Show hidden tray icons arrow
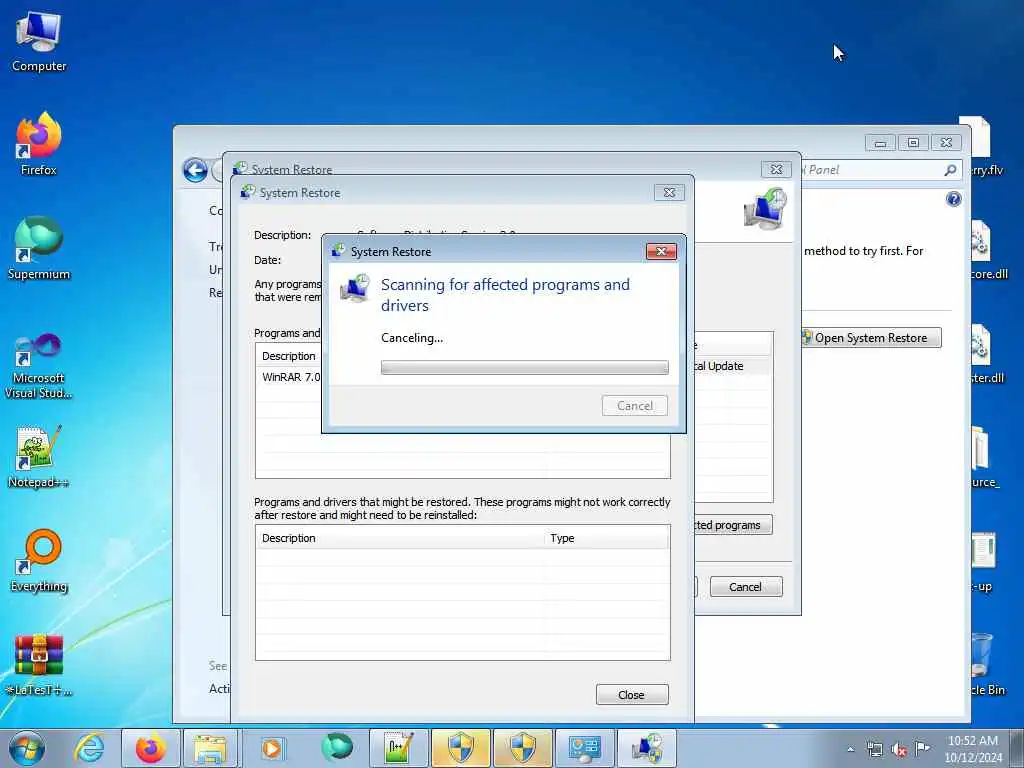This screenshot has width=1024, height=768. click(x=850, y=749)
